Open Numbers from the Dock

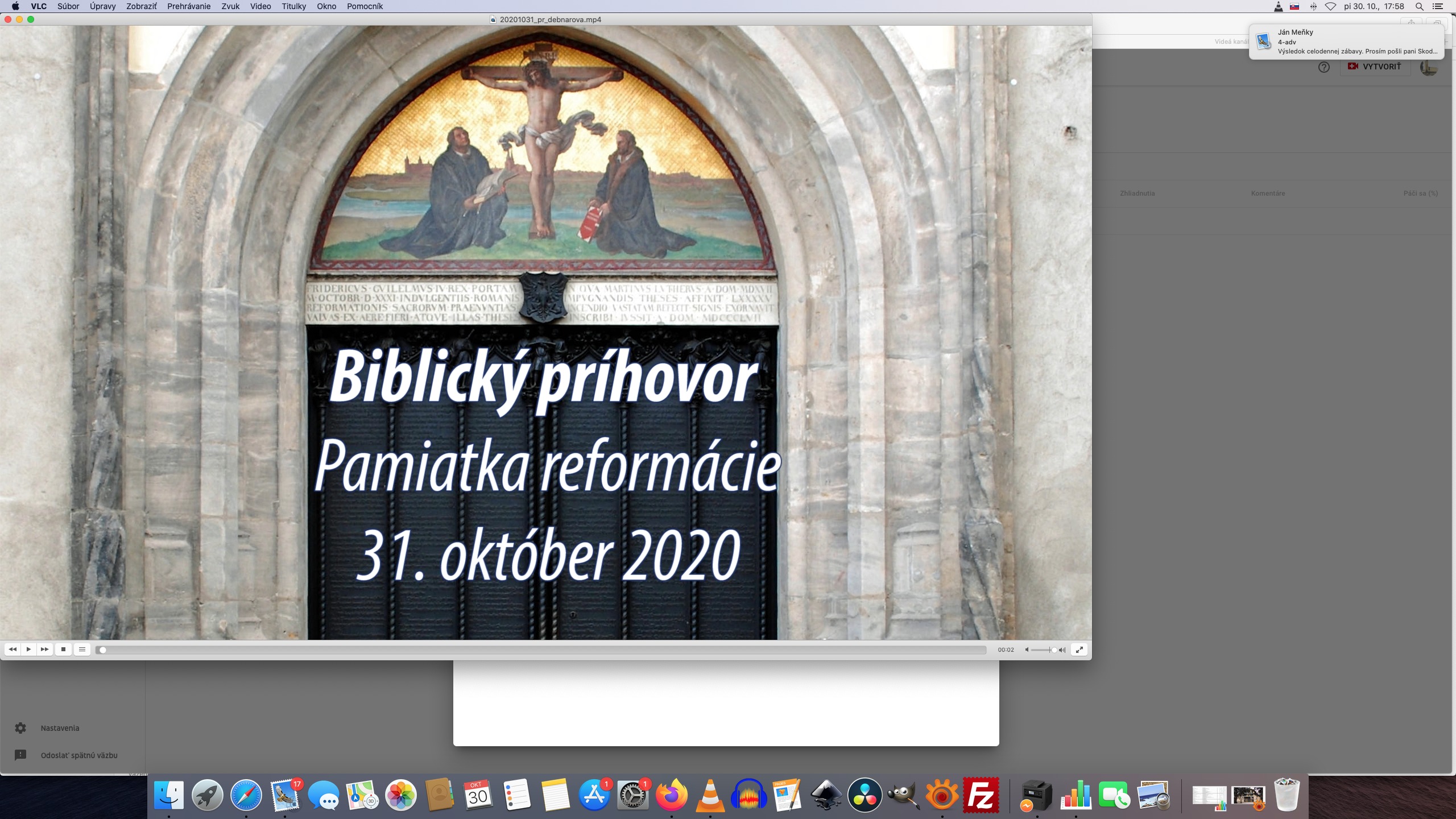coord(1076,795)
